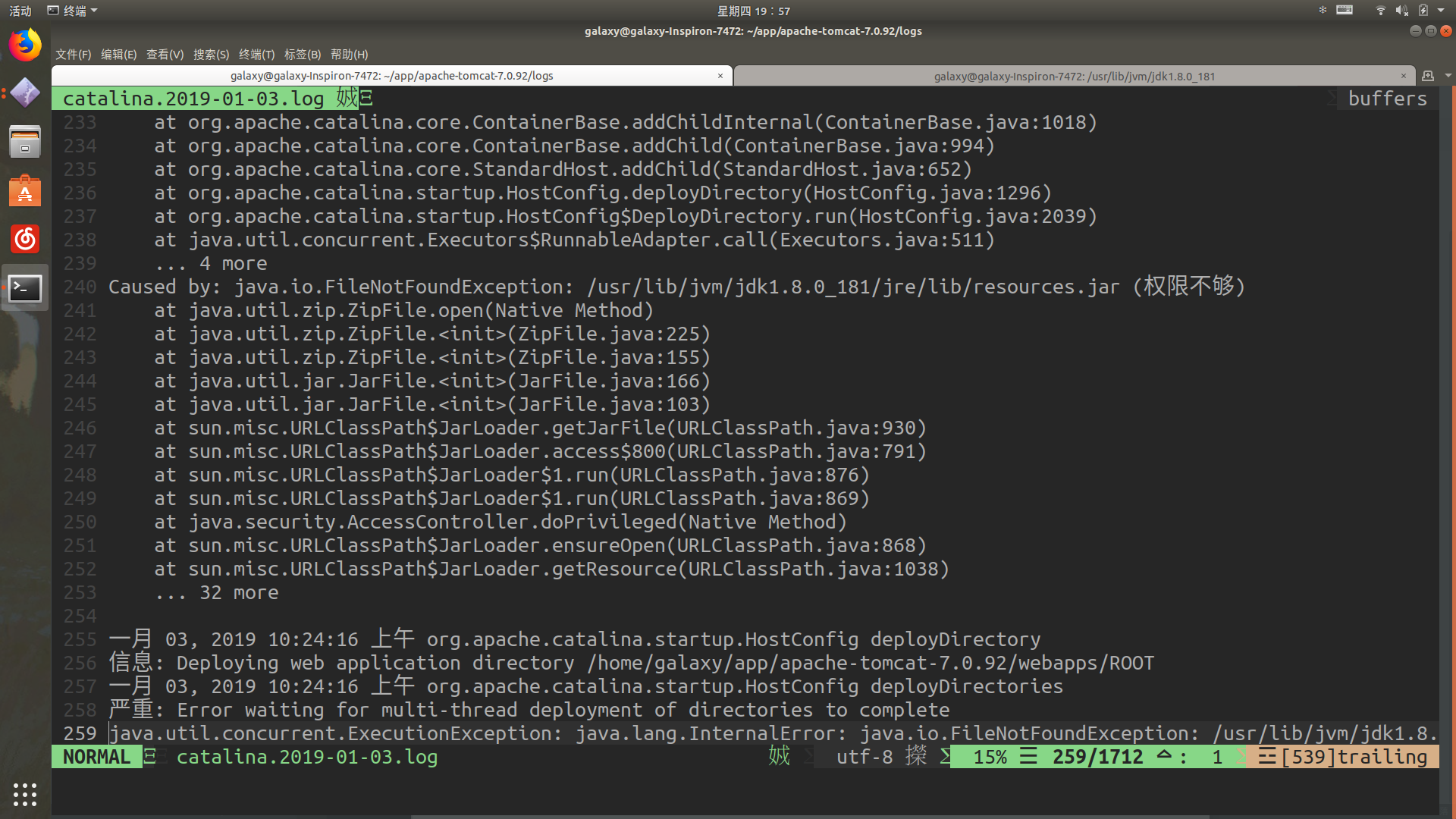Viewport: 1456px width, 819px height.
Task: Open system menu dropdown arrow
Action: pos(1441,11)
